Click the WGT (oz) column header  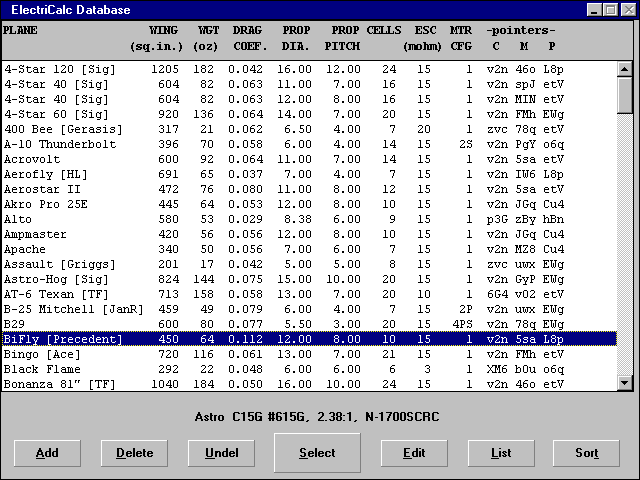click(x=206, y=38)
